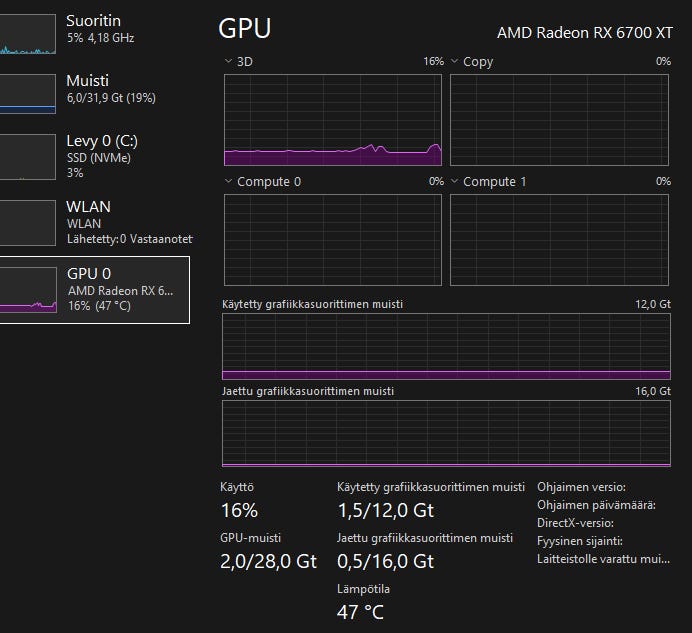Click the Levy 0 disk graph thumbnail
Screen dimensions: 692x633
28,157
